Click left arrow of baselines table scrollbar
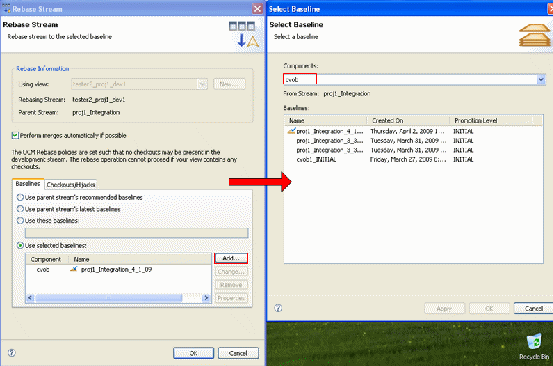Viewport: 553px width, 366px height. point(30,298)
